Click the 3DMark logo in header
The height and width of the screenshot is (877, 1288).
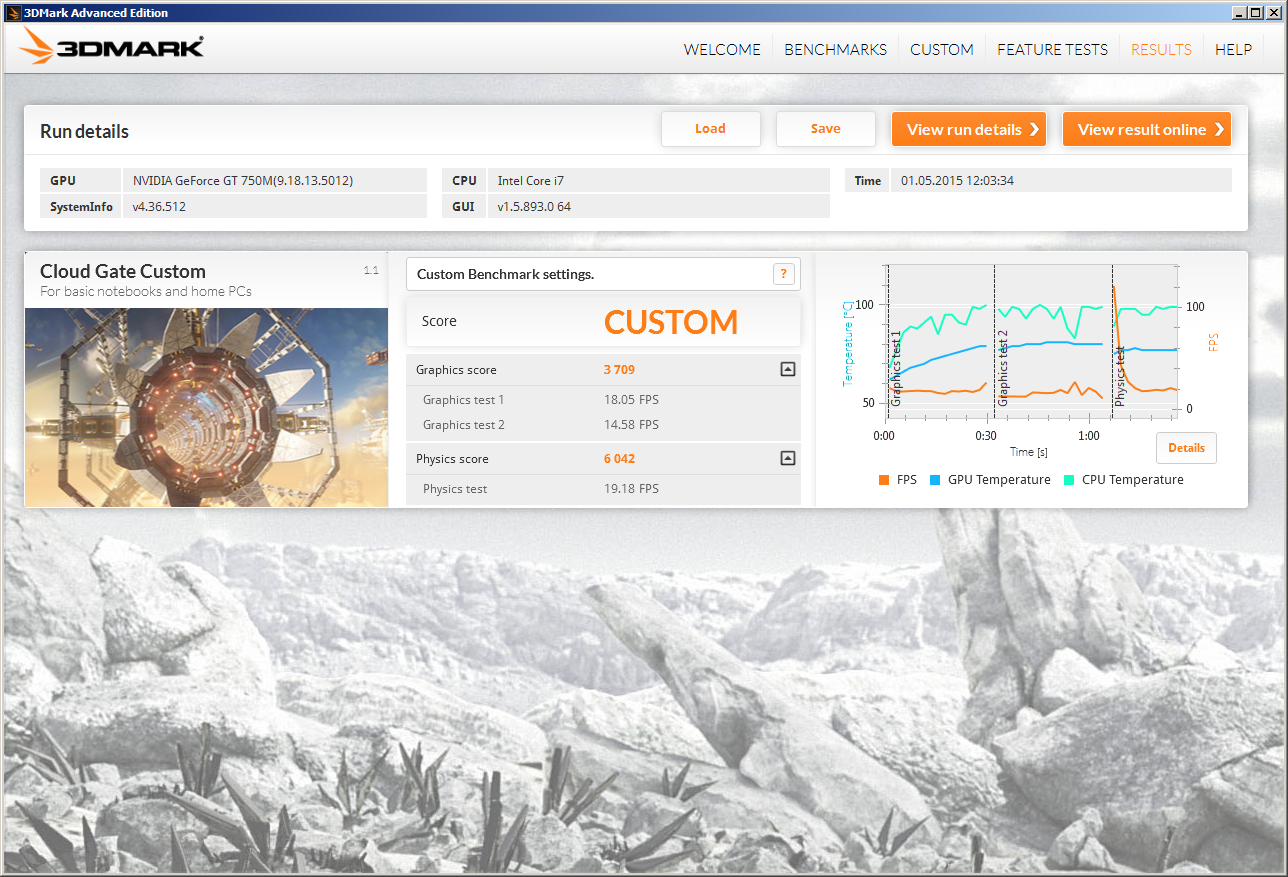[112, 46]
